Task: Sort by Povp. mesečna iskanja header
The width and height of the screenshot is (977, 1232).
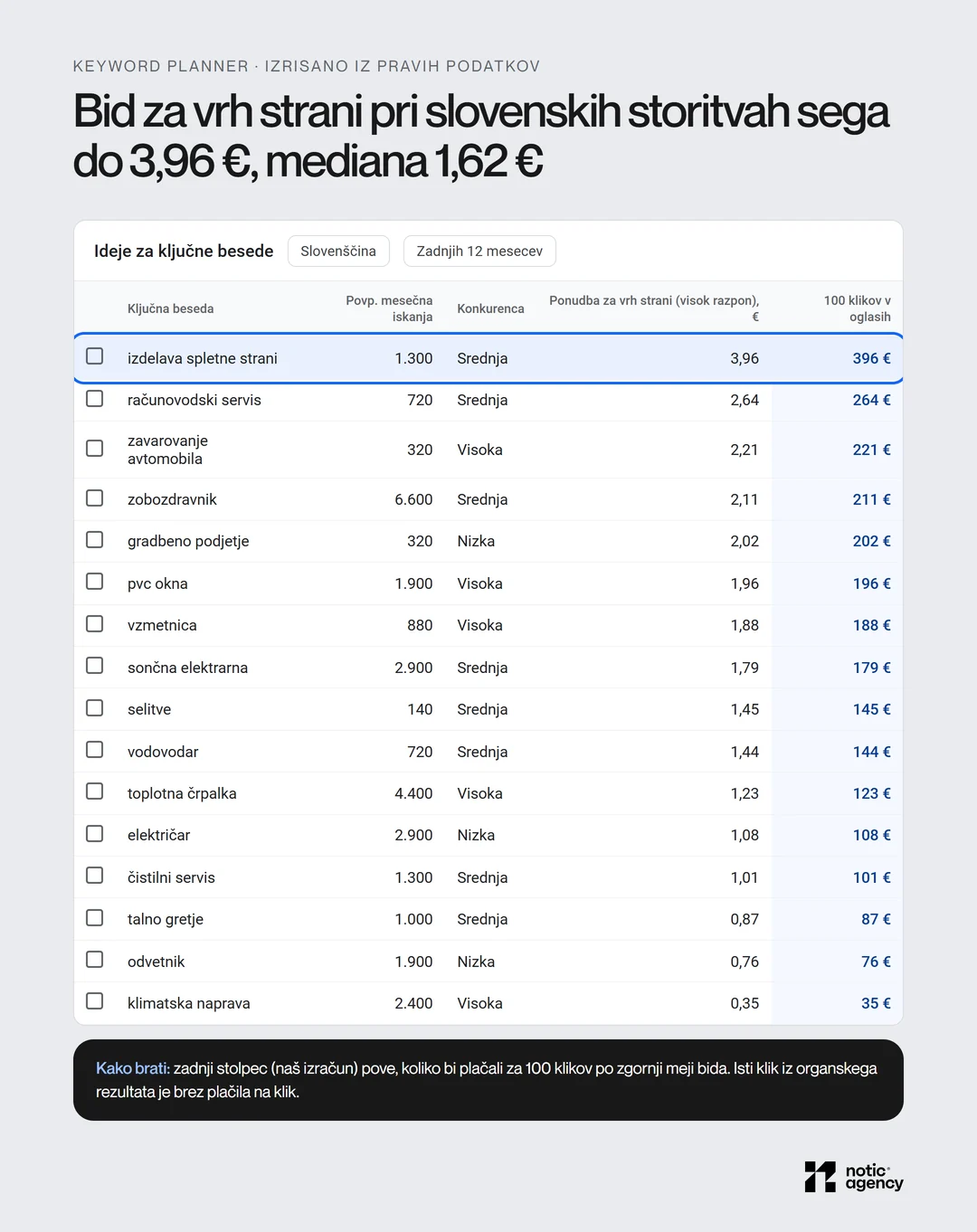Action: [389, 308]
